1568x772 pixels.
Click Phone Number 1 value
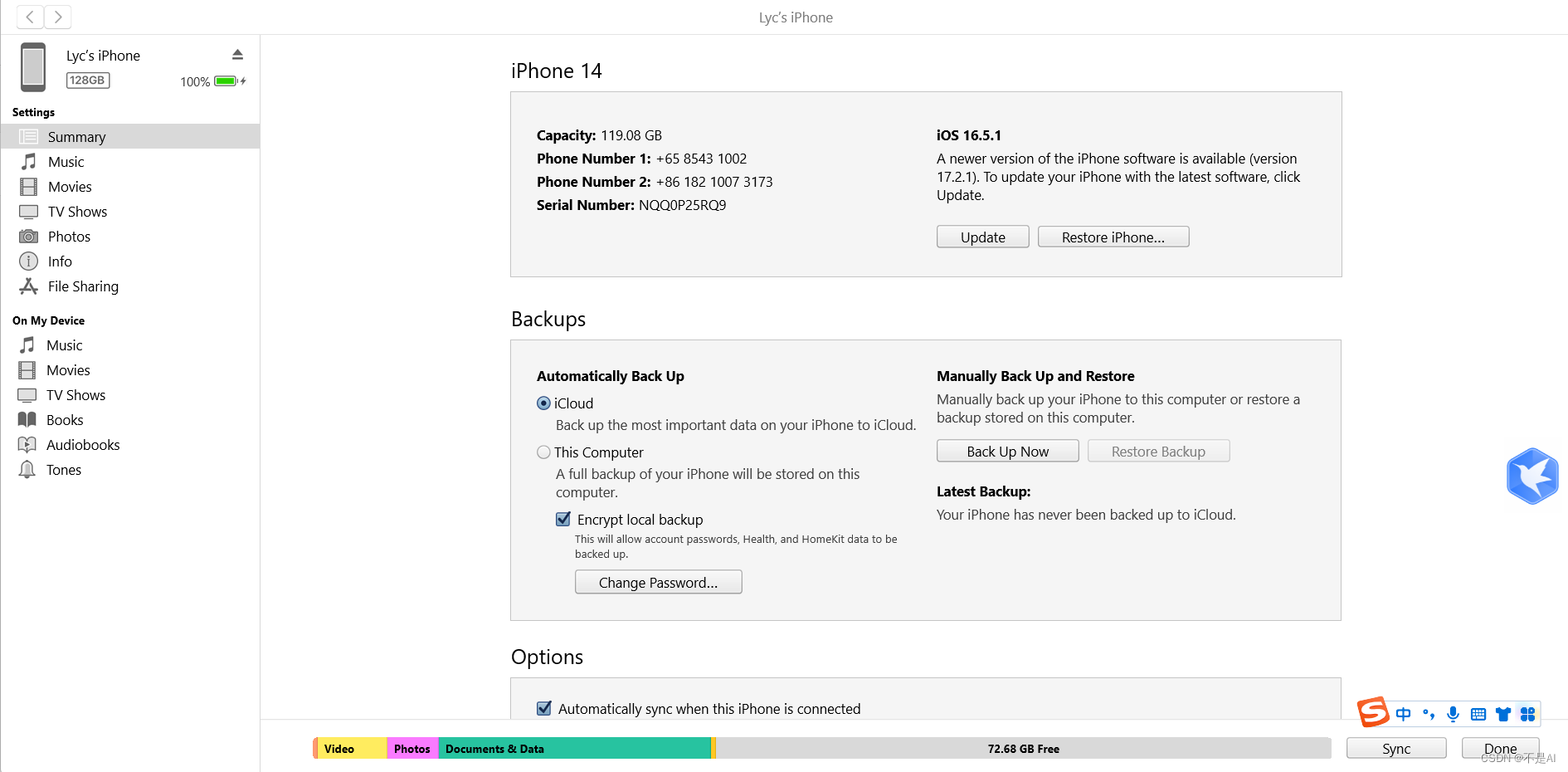coord(701,159)
